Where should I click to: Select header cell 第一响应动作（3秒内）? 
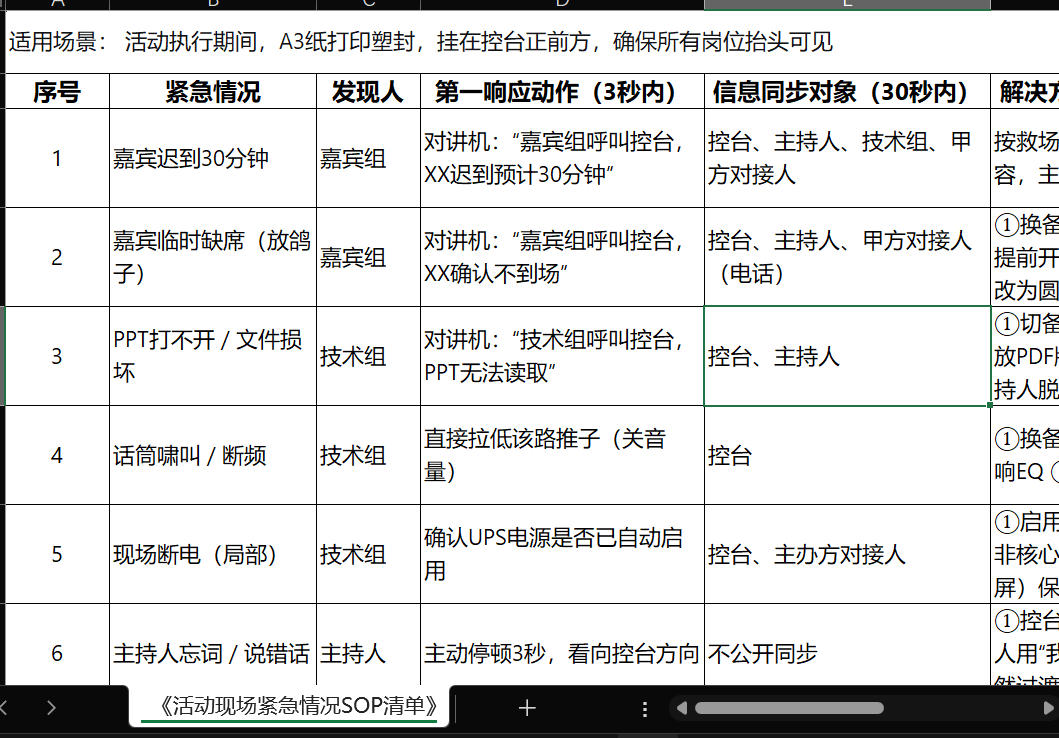click(x=562, y=91)
